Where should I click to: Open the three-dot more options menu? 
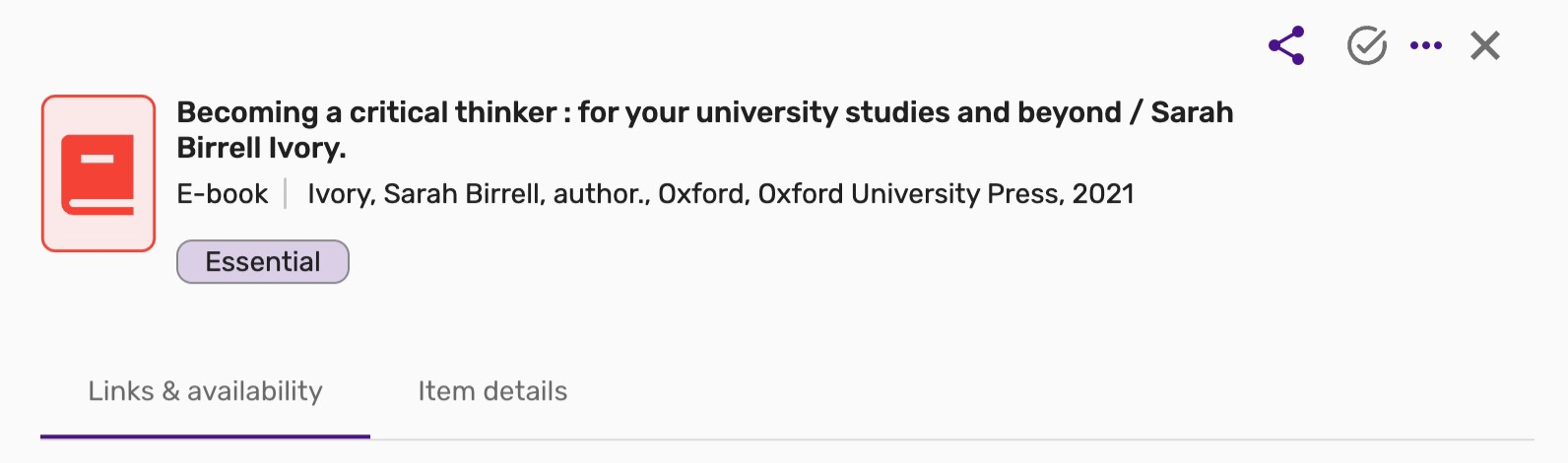click(1425, 45)
